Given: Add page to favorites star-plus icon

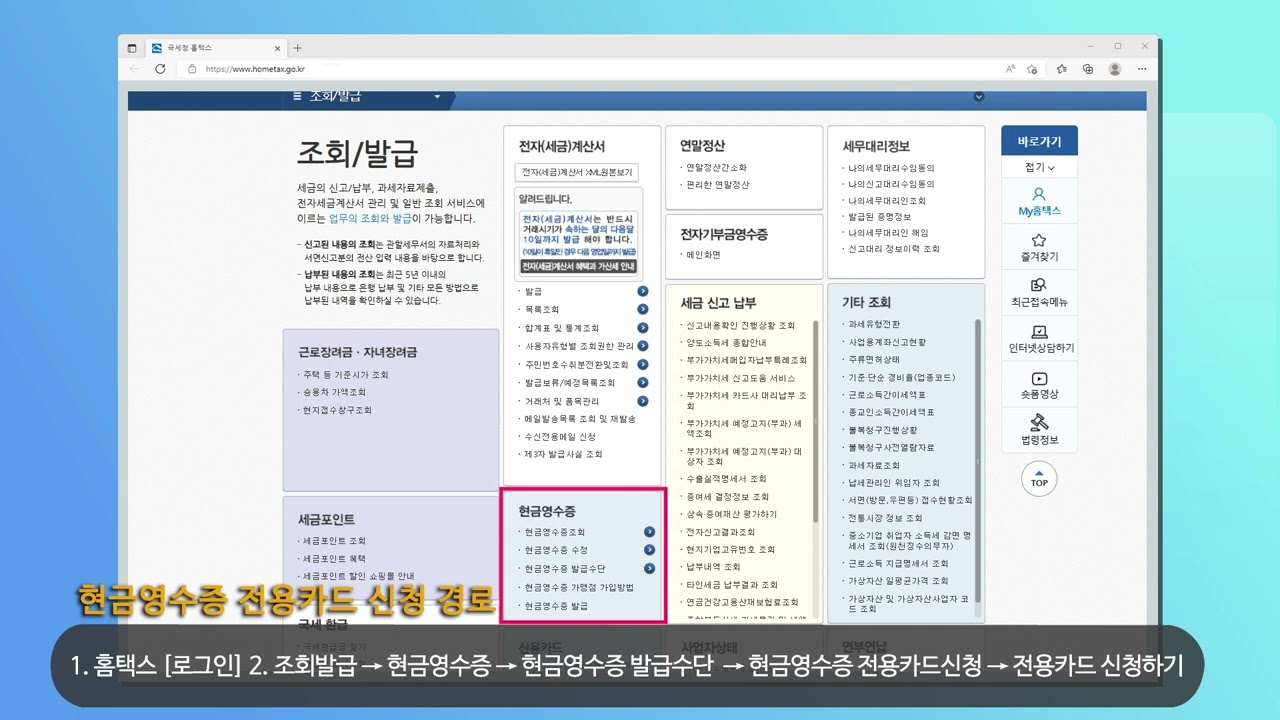Looking at the screenshot, I should pos(1032,69).
